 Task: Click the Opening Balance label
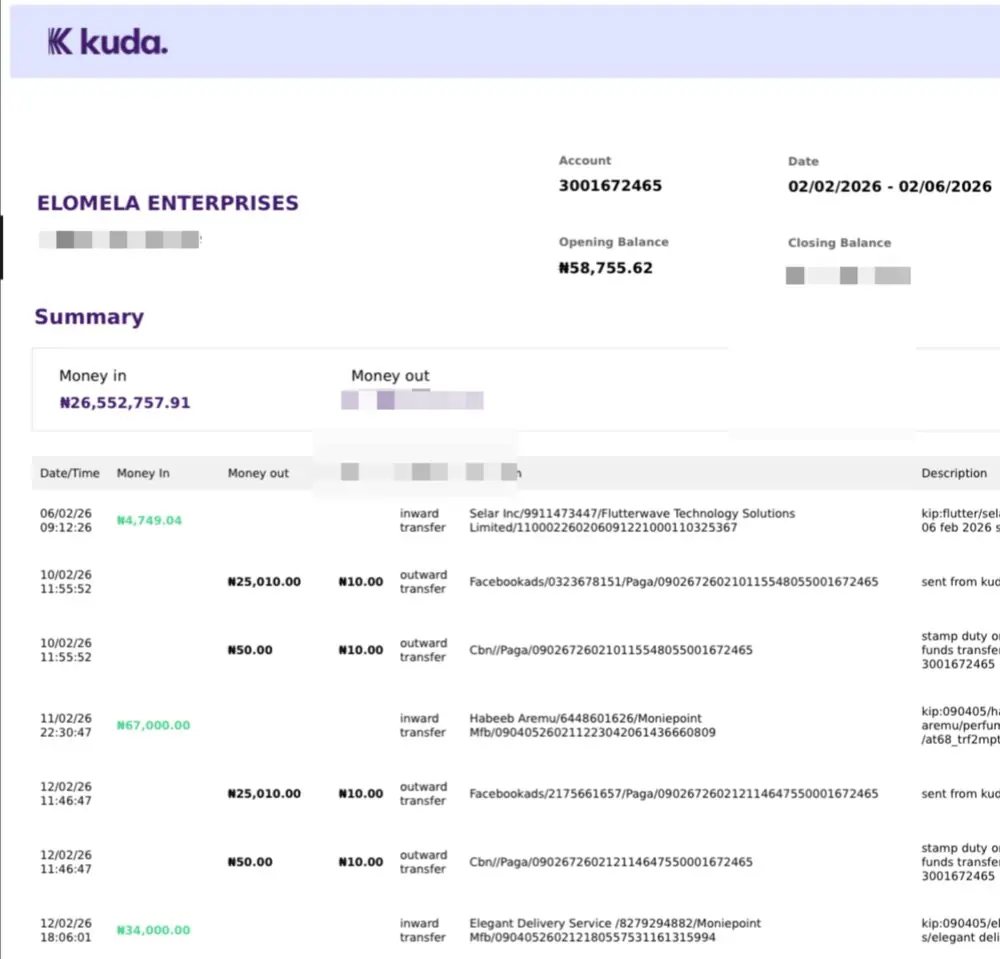click(614, 242)
